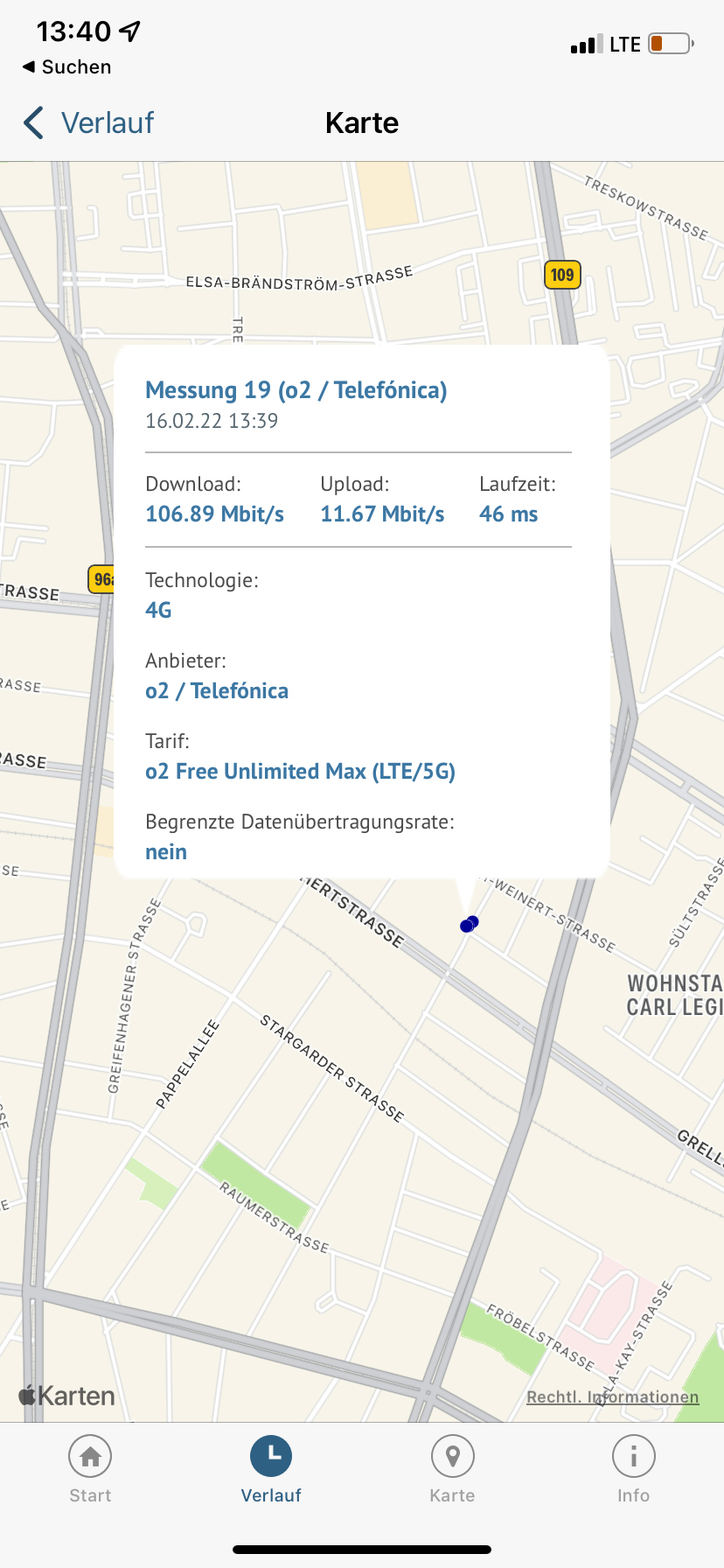Tap the battery status icon
Image resolution: width=724 pixels, height=1568 pixels.
point(672,44)
